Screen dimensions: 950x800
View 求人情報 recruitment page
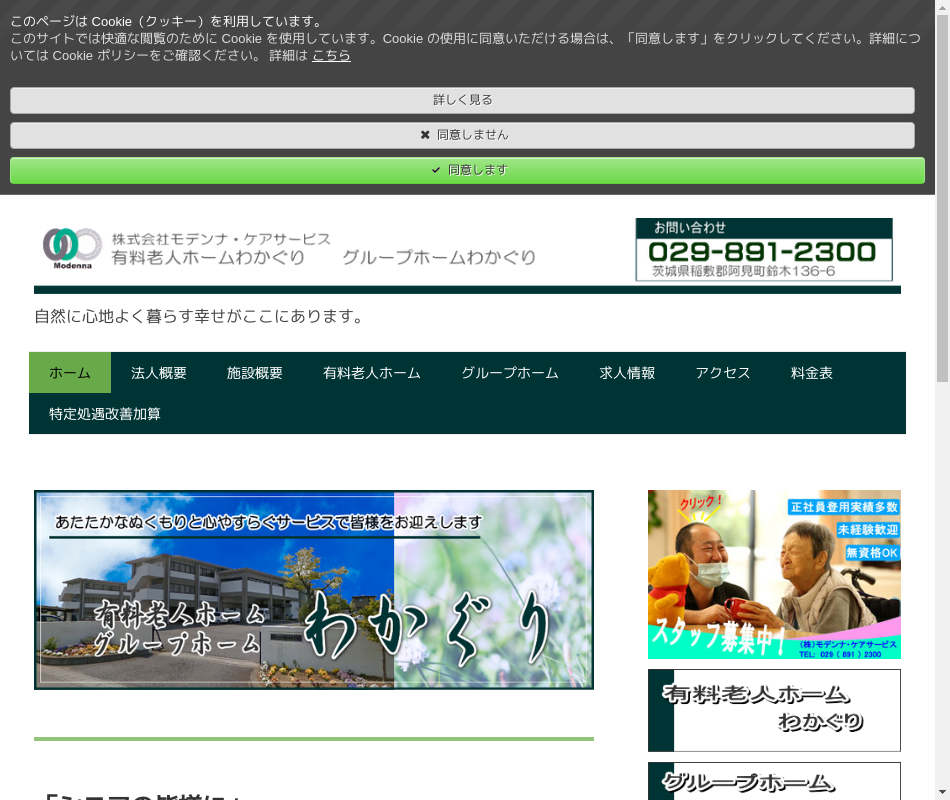(627, 373)
